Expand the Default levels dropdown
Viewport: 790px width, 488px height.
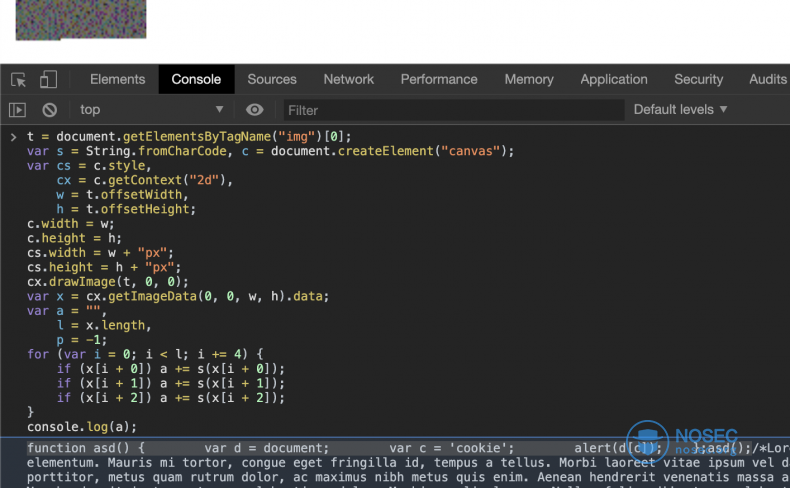pyautogui.click(x=680, y=109)
